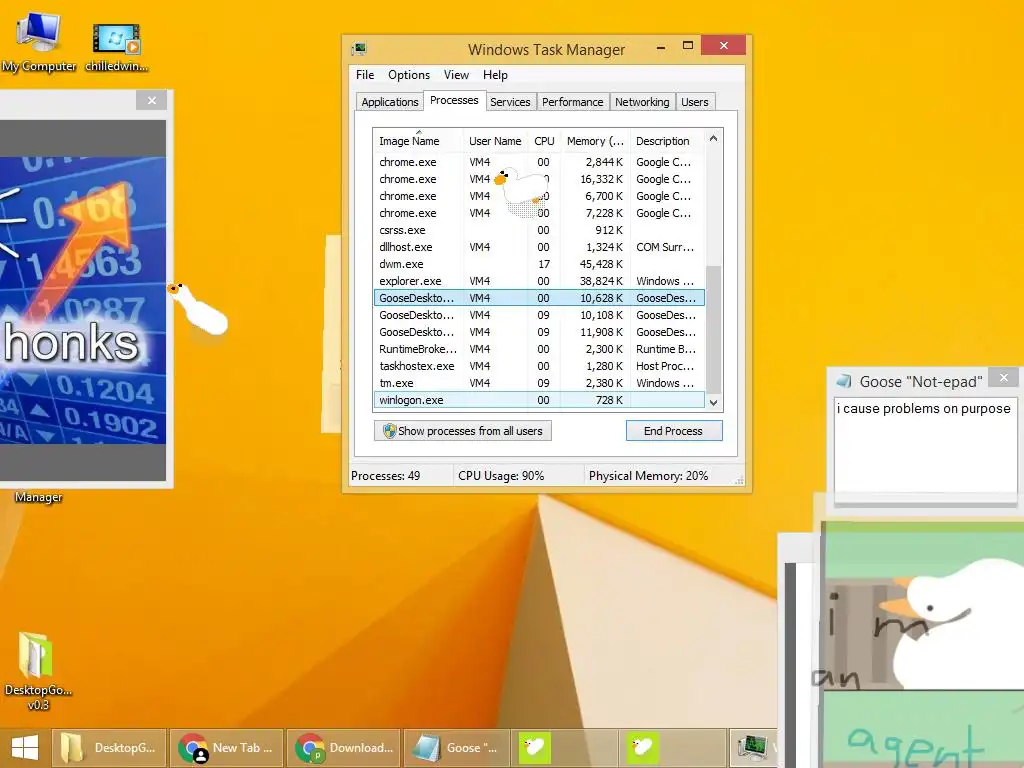Switch to Goose notepad taskbar item
The height and width of the screenshot is (768, 1024).
[456, 748]
